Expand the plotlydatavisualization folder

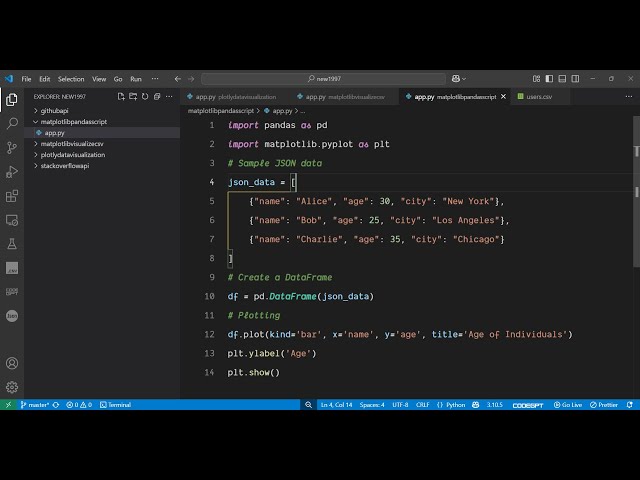[x=73, y=155]
